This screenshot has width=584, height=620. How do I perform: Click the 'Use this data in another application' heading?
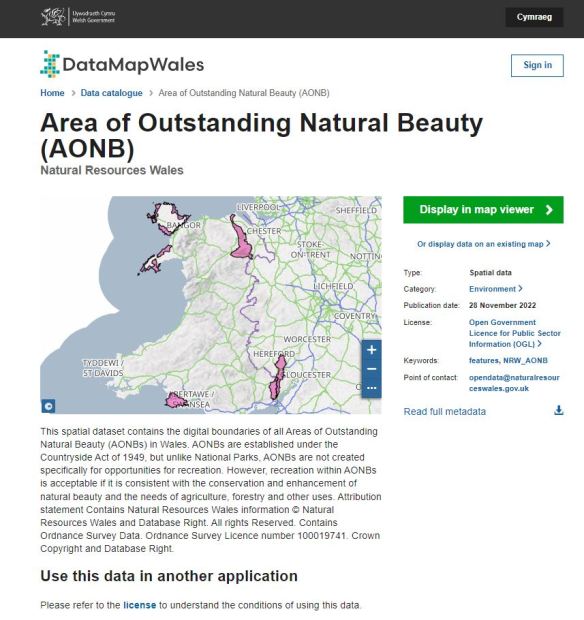(169, 576)
